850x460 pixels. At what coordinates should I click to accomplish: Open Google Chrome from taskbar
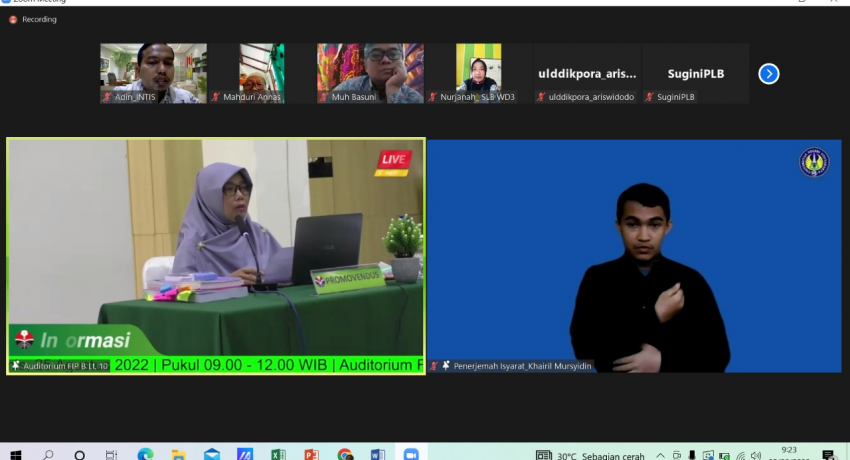coord(345,455)
